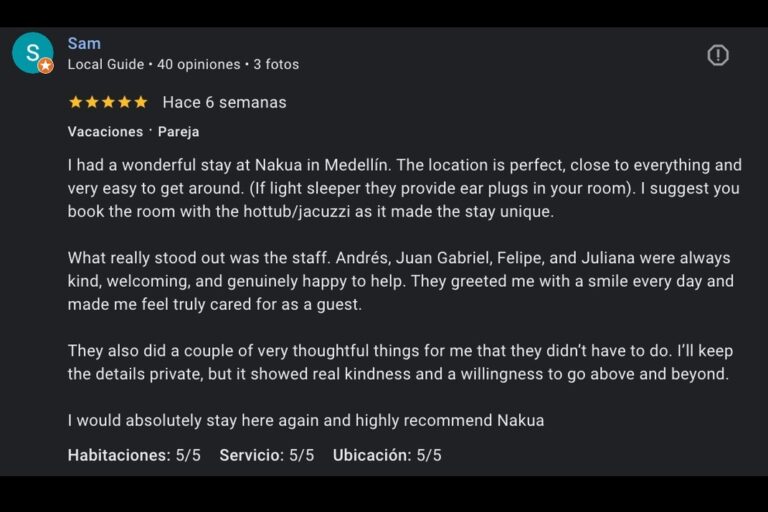This screenshot has height=512, width=768.
Task: Open reviewer name Sam
Action: (84, 43)
